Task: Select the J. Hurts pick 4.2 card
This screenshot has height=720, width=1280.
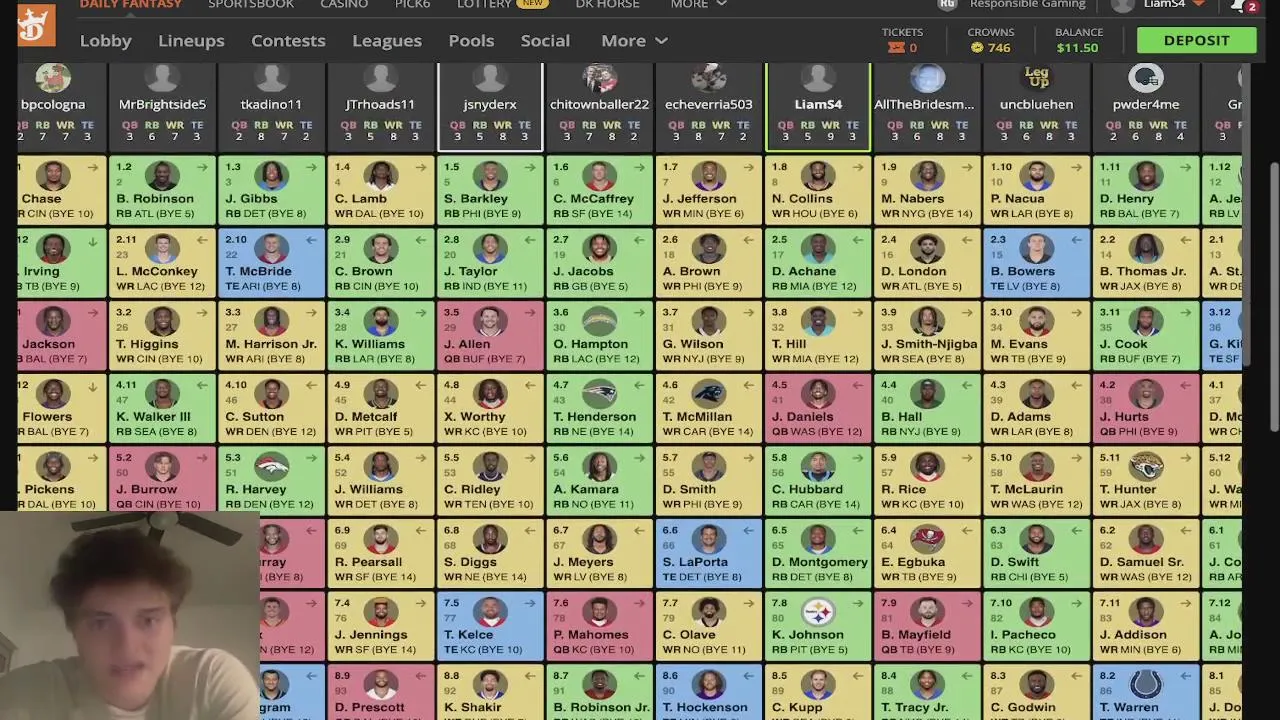Action: (1146, 408)
